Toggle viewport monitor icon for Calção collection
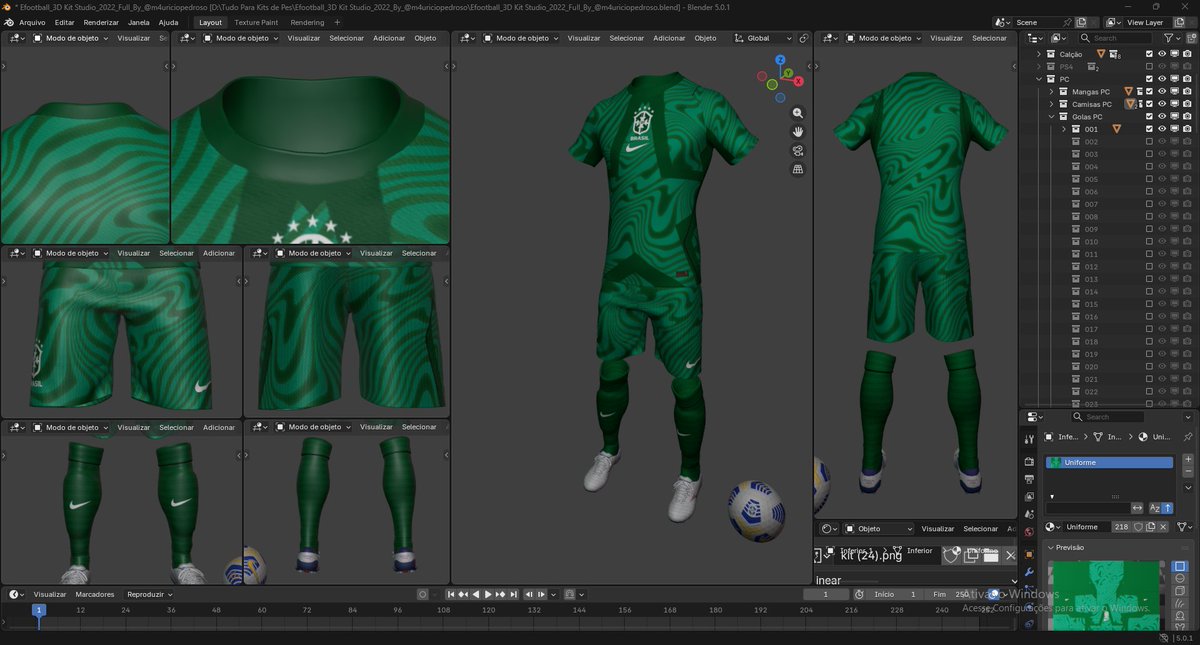This screenshot has height=645, width=1200. (1175, 54)
